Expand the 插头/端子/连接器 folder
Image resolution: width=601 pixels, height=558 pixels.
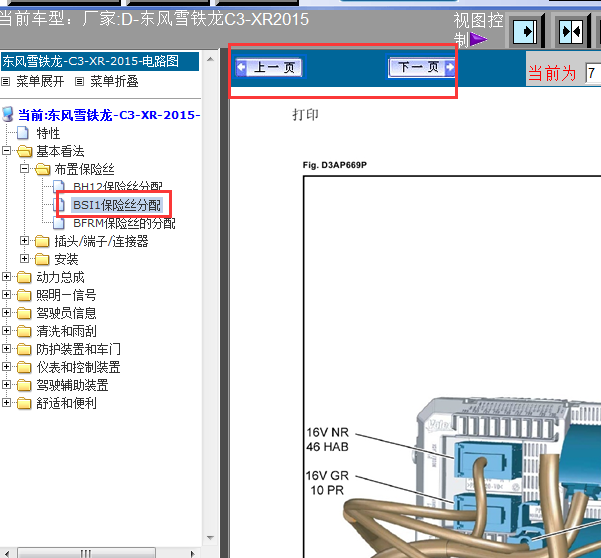(24, 241)
